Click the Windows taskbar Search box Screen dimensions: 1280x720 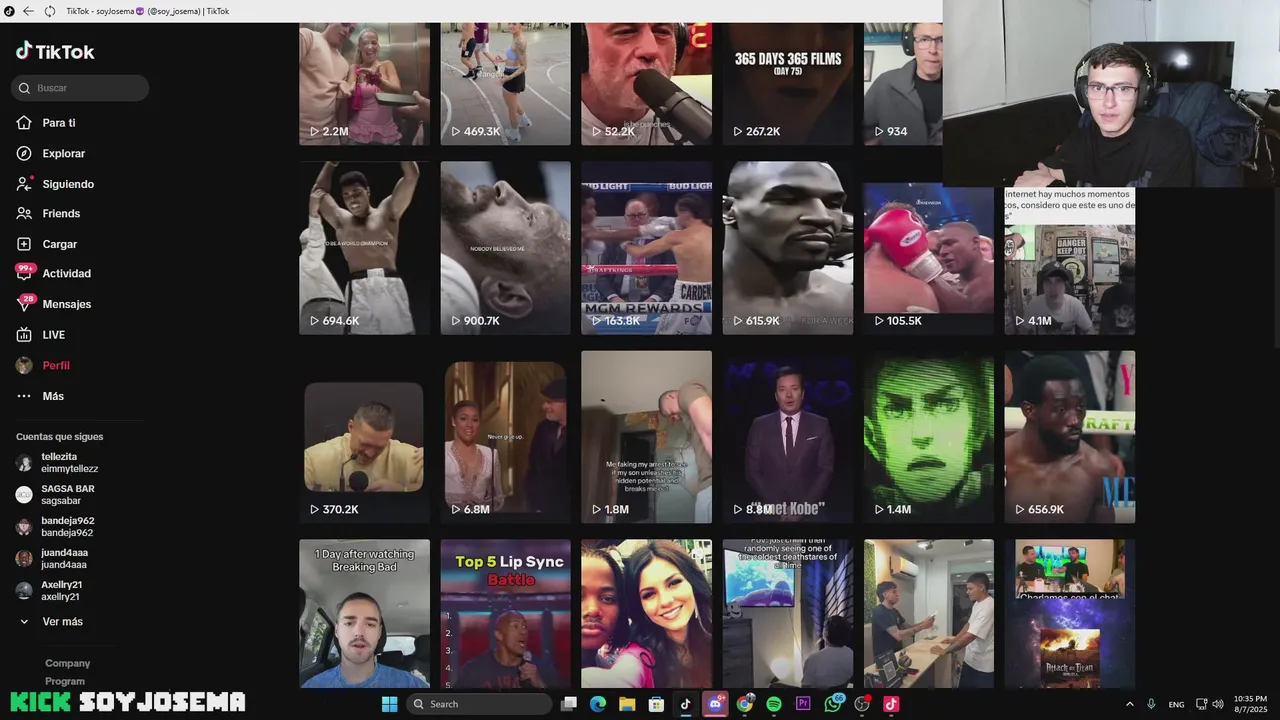[x=479, y=704]
